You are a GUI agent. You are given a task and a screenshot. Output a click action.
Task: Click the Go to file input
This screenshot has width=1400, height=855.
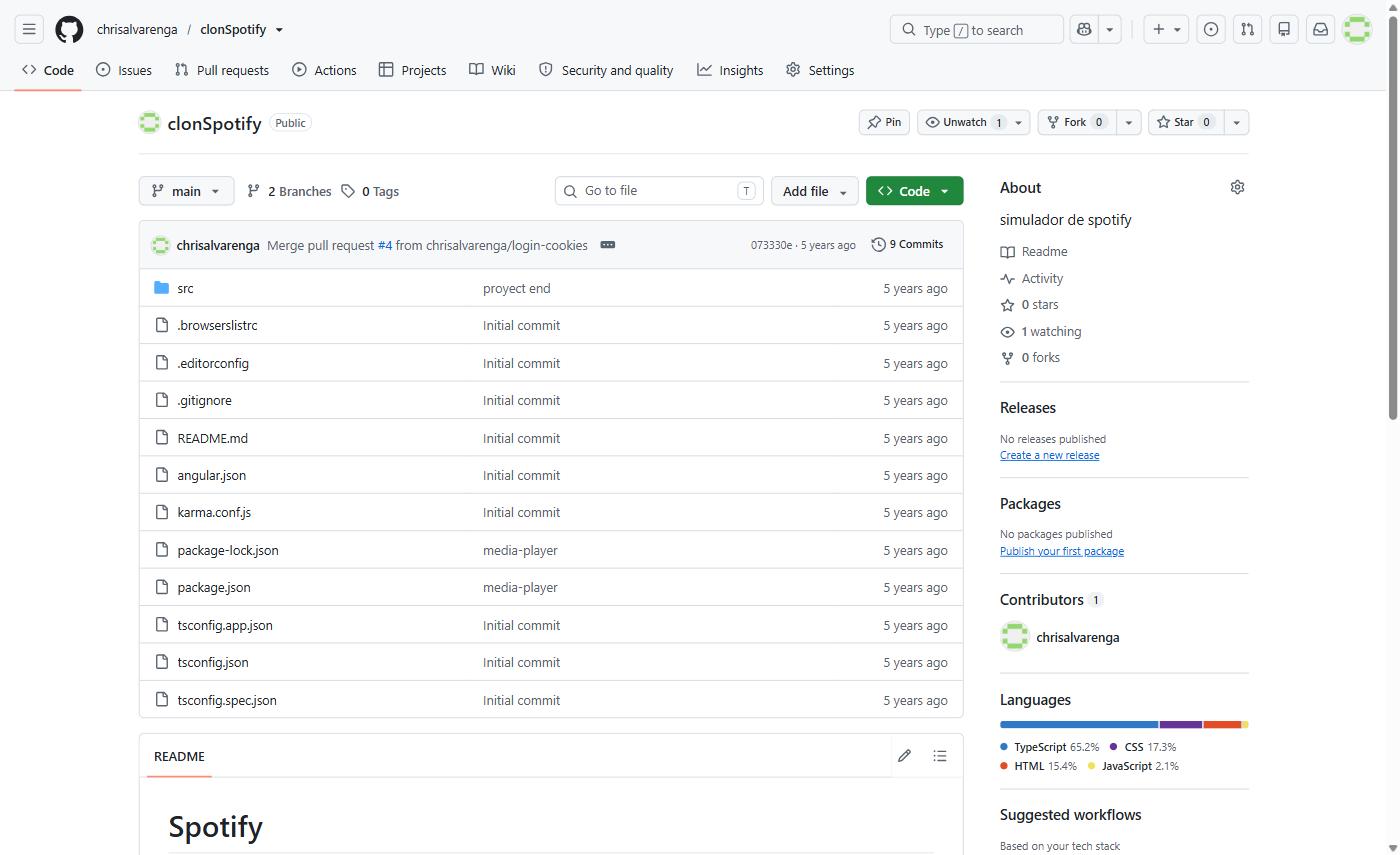(x=659, y=191)
